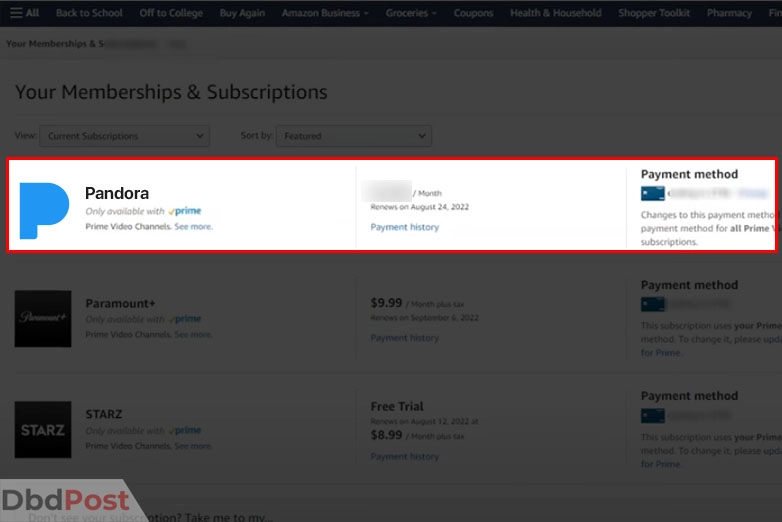
Task: Select the Paramount+ subscription title
Action: tap(120, 303)
